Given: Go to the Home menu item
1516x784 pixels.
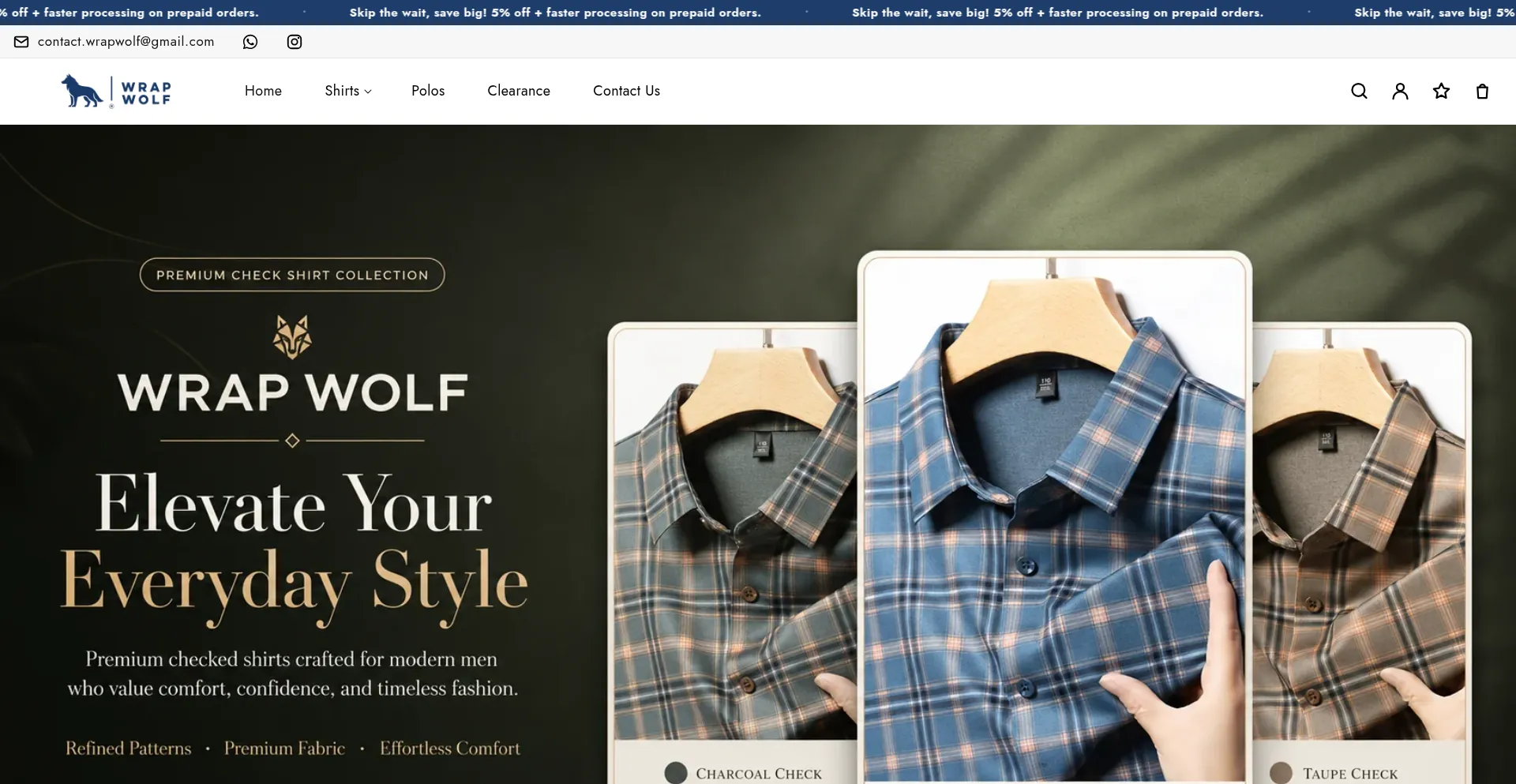Looking at the screenshot, I should pos(263,91).
